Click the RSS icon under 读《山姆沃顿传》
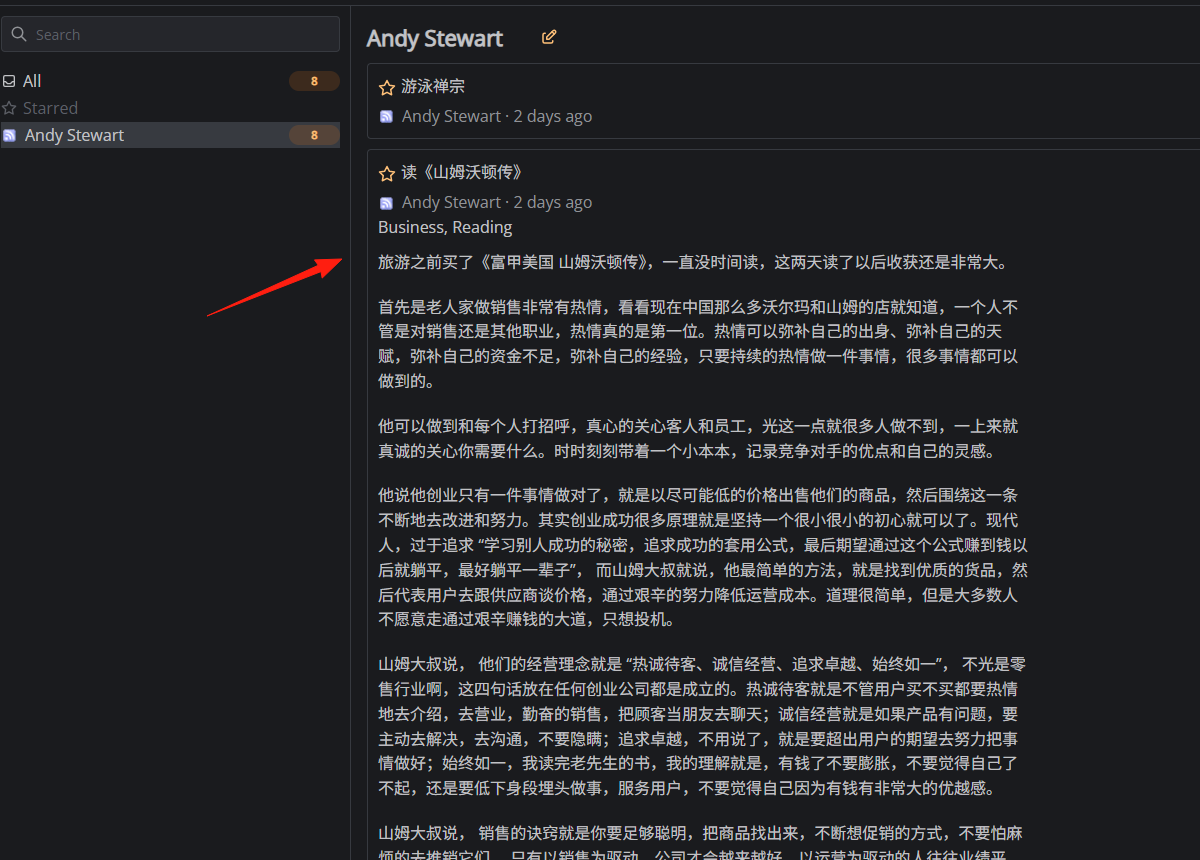Screen dimensions: 1200x860 click(386, 203)
